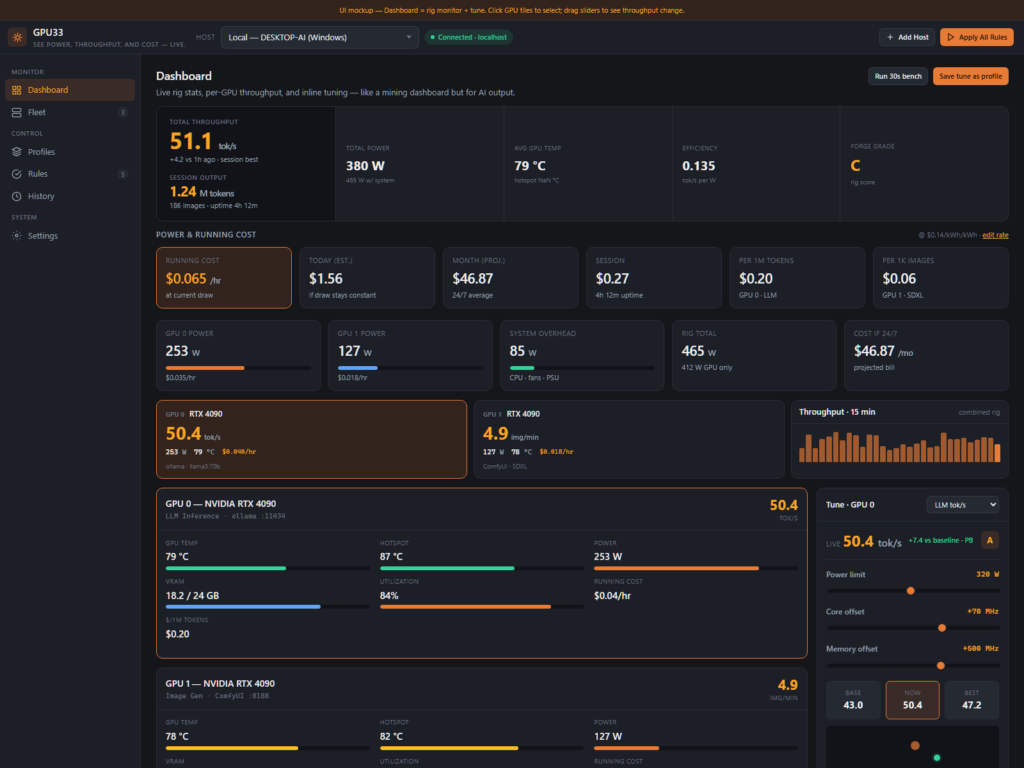Click the Throughput 15 min bar chart
Image resolution: width=1024 pixels, height=768 pixels.
pyautogui.click(x=899, y=447)
